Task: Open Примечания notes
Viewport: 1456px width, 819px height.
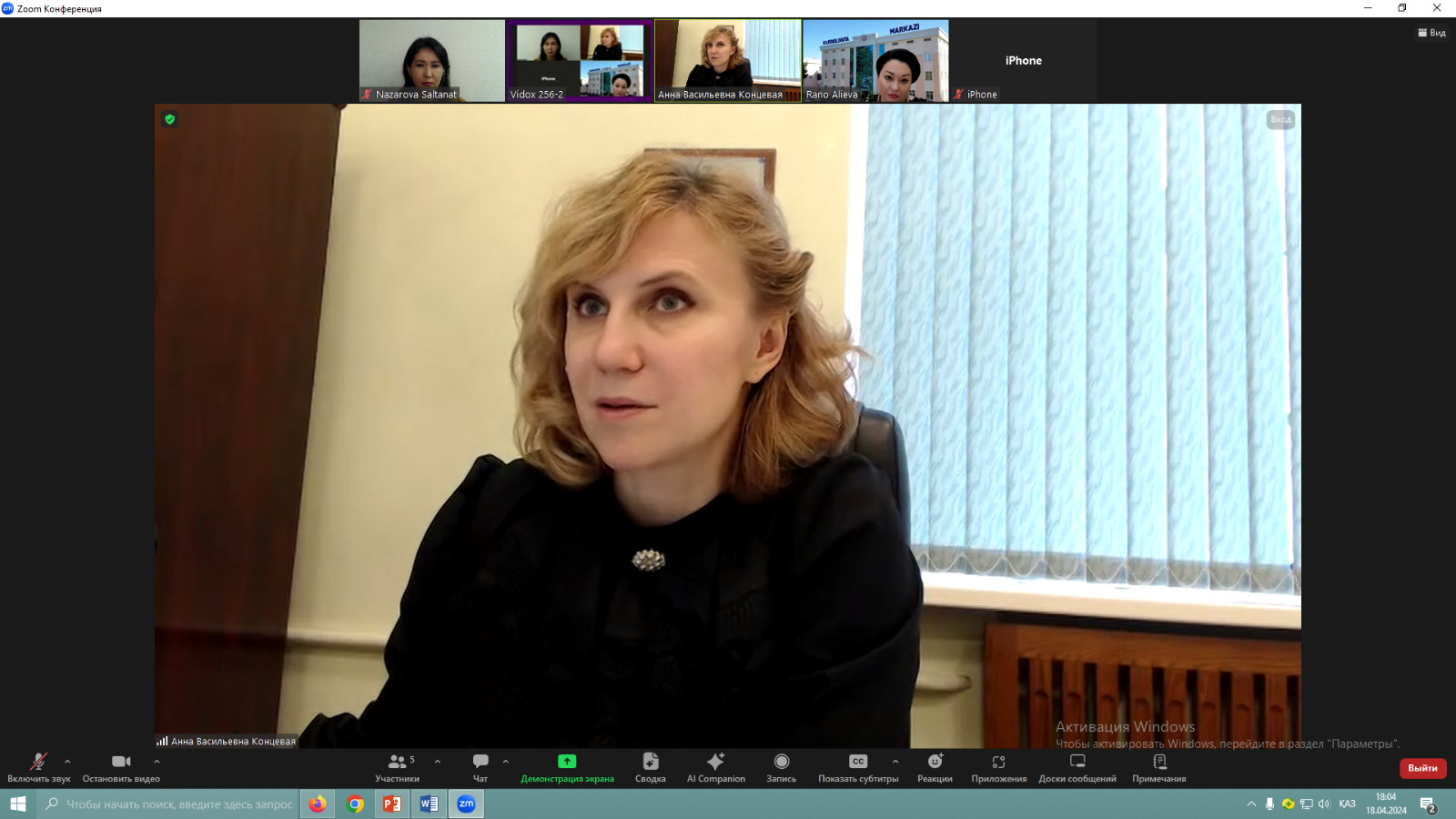Action: [x=1158, y=766]
